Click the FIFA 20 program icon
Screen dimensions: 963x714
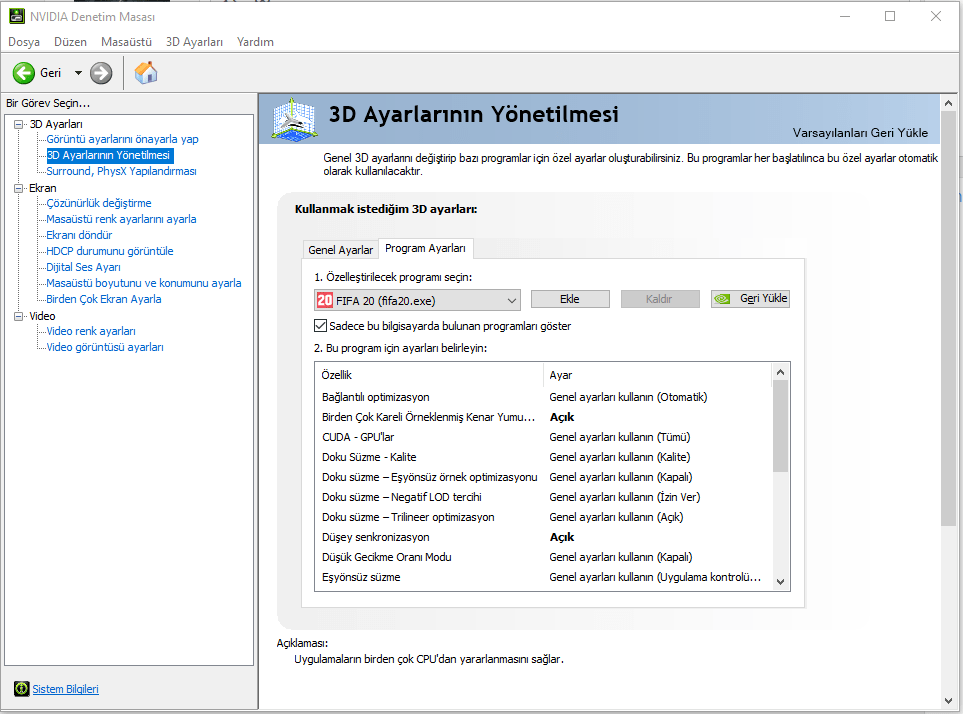(324, 300)
